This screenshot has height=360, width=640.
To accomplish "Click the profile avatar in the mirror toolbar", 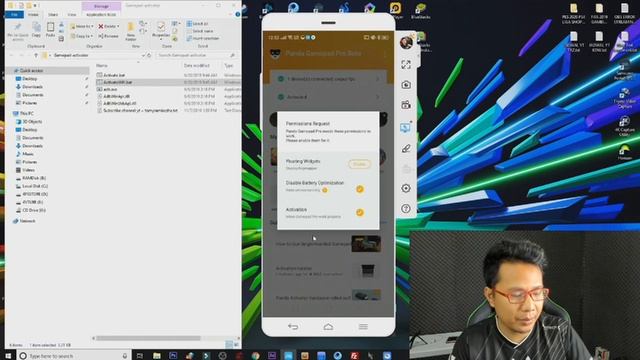I will (406, 42).
